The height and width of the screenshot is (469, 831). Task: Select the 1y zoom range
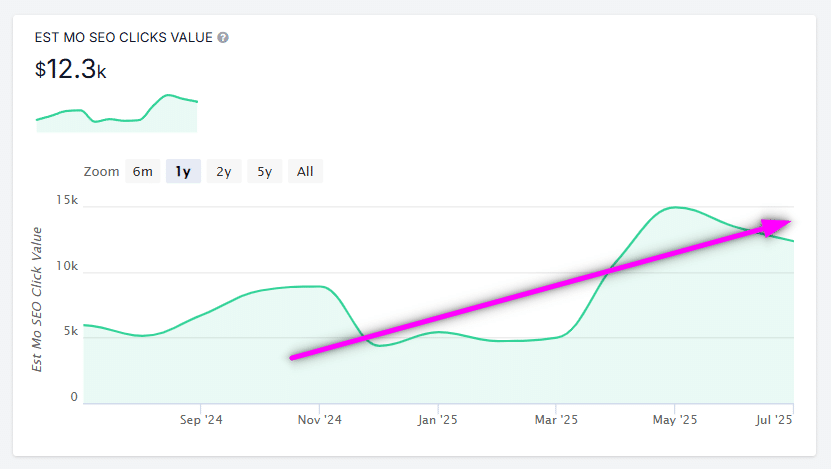[x=183, y=171]
